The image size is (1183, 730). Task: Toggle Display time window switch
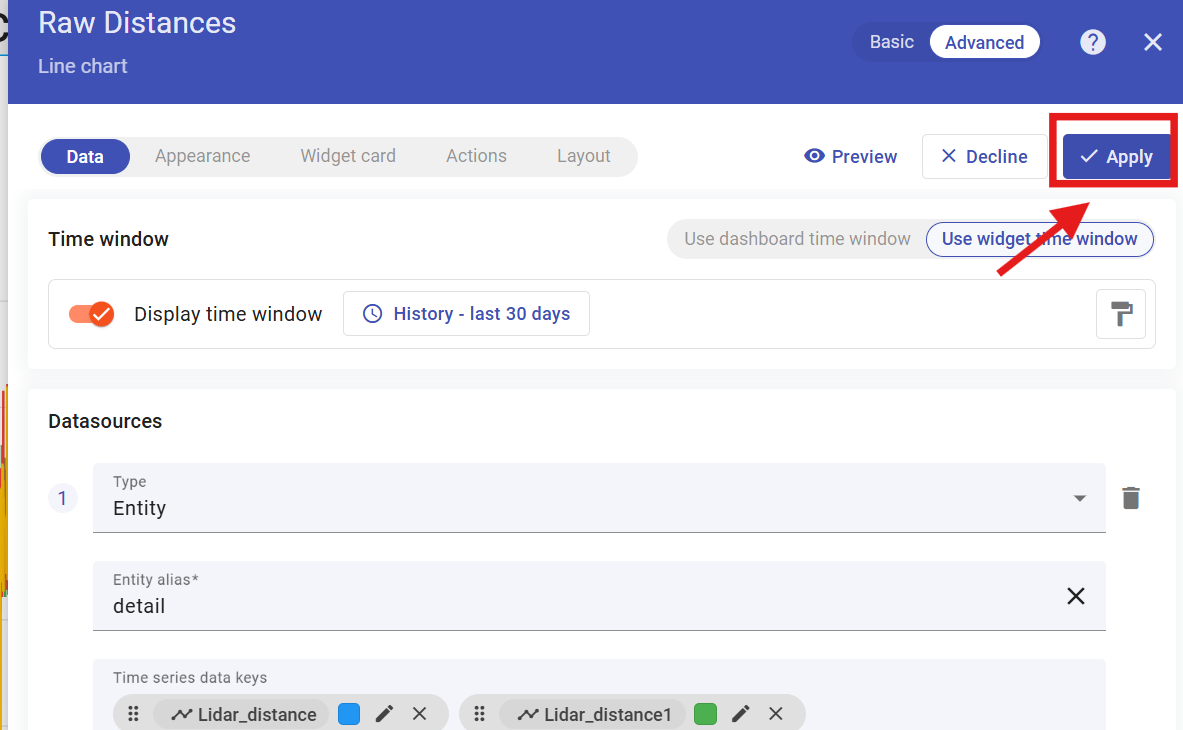[x=91, y=314]
